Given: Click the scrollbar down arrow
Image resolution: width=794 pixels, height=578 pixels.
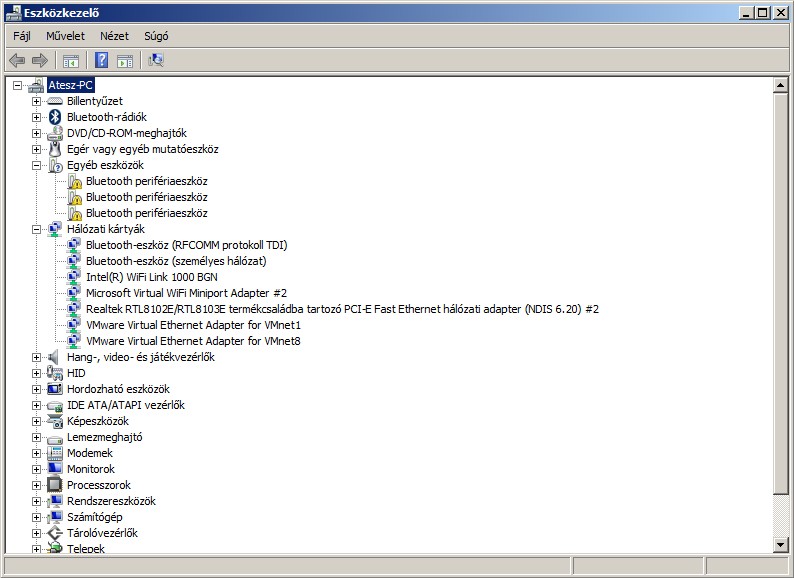Looking at the screenshot, I should 780,545.
